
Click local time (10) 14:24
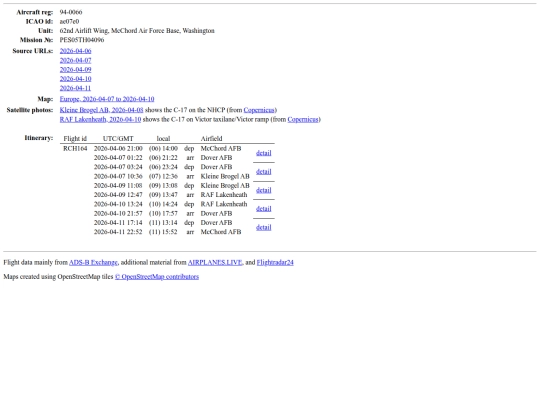[x=163, y=204]
